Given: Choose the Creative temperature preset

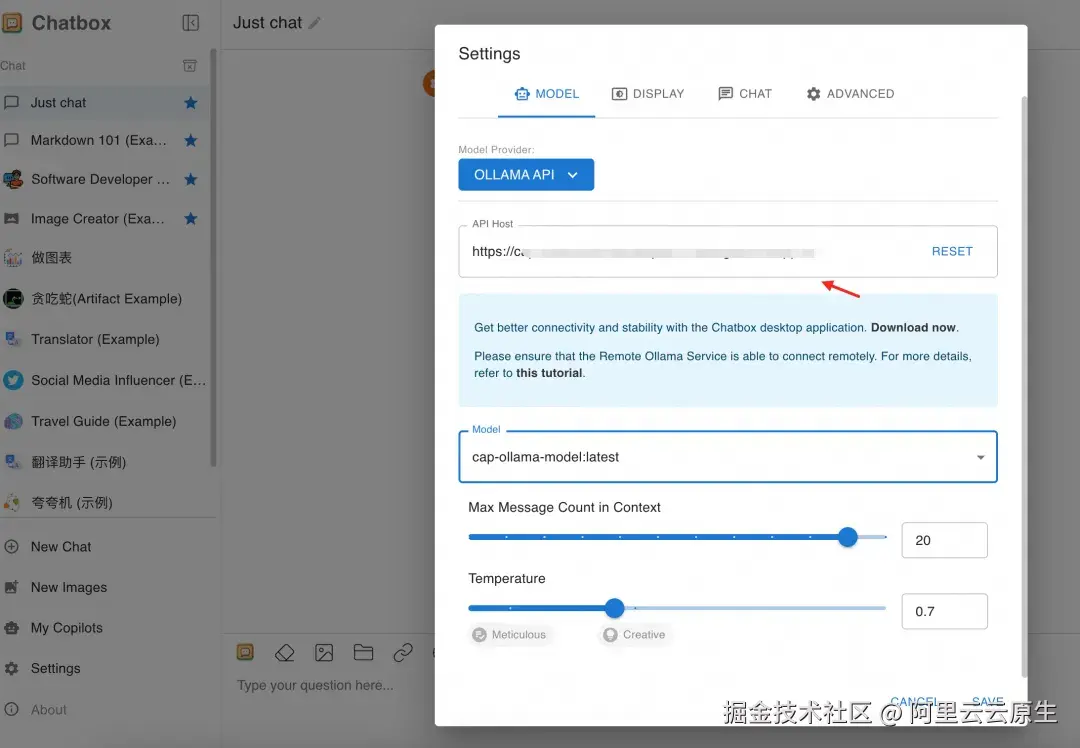Looking at the screenshot, I should click(x=634, y=635).
